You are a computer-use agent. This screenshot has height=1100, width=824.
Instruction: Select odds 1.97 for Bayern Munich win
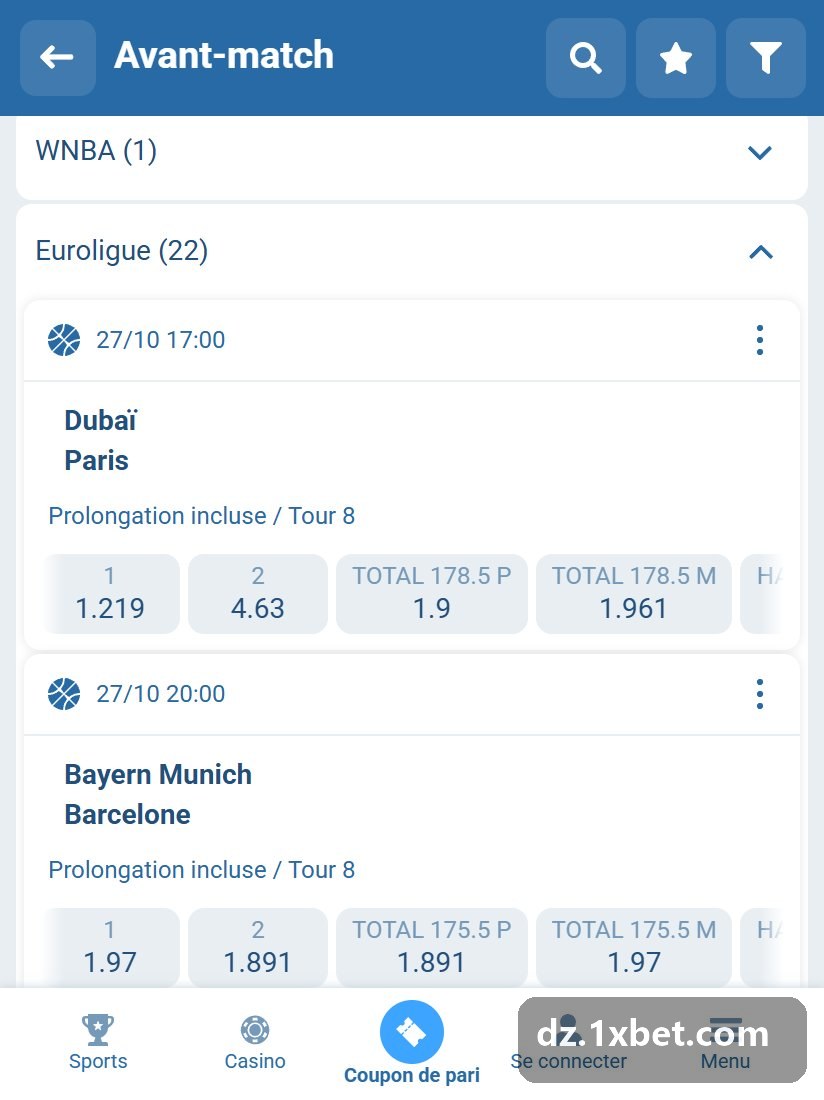pos(110,947)
